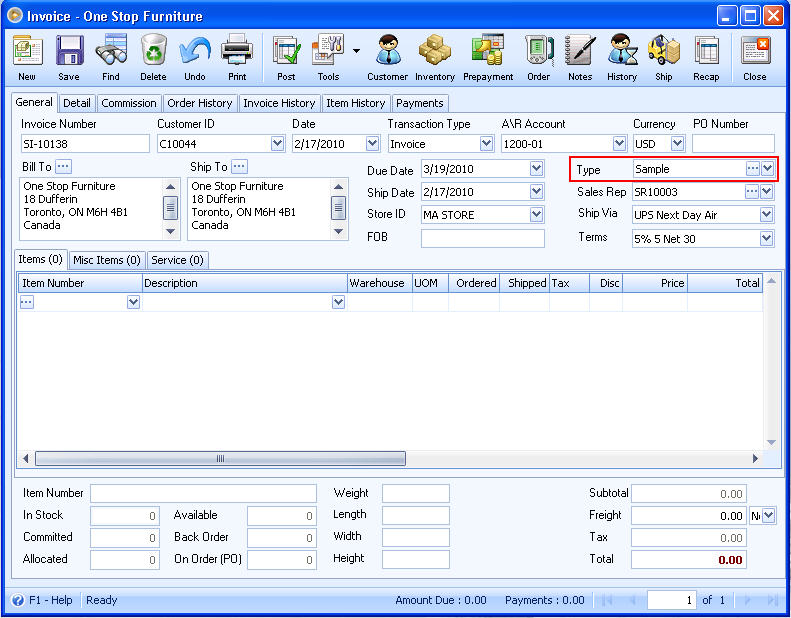This screenshot has width=791, height=618.
Task: Open the Invoice History tab
Action: coord(279,103)
